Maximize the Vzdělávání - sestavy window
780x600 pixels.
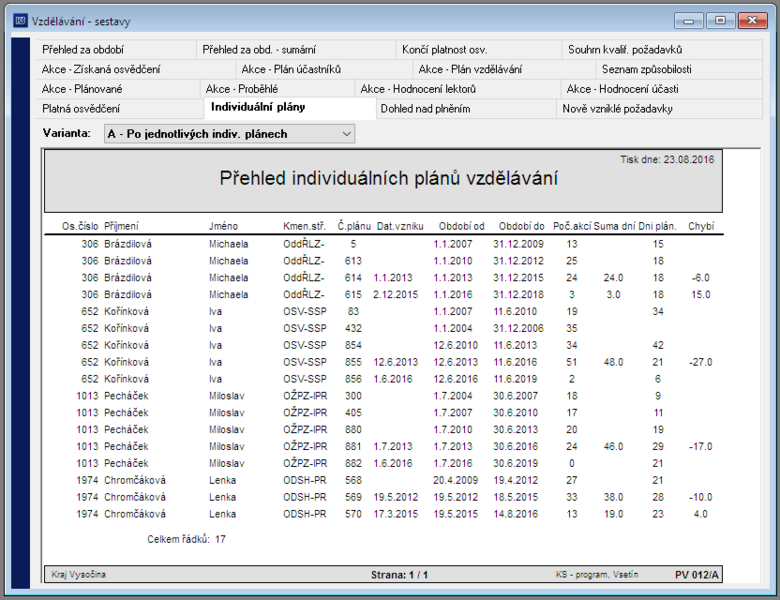(720, 21)
